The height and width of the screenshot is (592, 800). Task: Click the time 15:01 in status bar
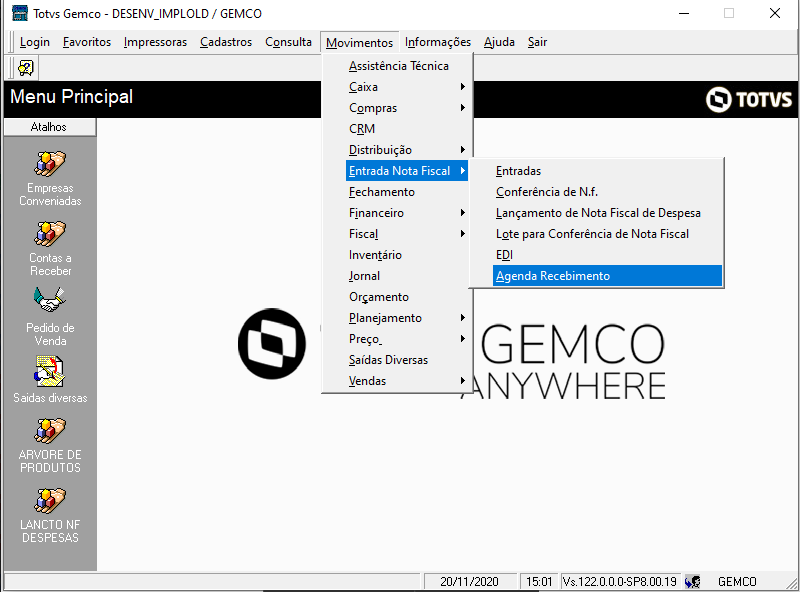539,581
